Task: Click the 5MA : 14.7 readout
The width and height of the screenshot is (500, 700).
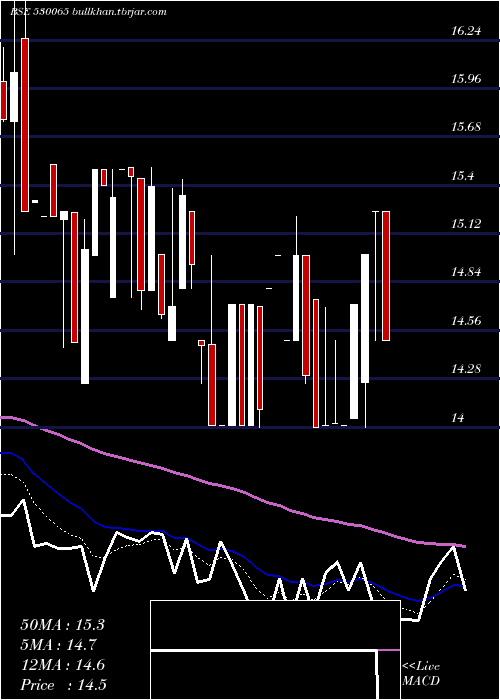Action: tap(58, 645)
